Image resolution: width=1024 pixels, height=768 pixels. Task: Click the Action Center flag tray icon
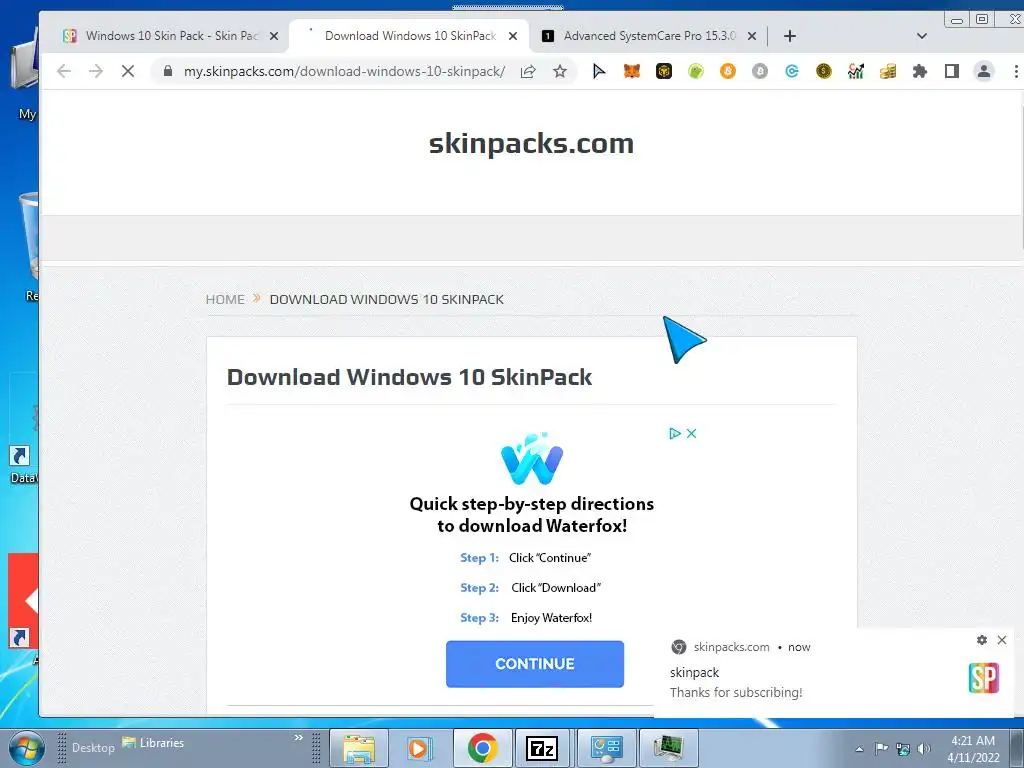[x=881, y=749]
